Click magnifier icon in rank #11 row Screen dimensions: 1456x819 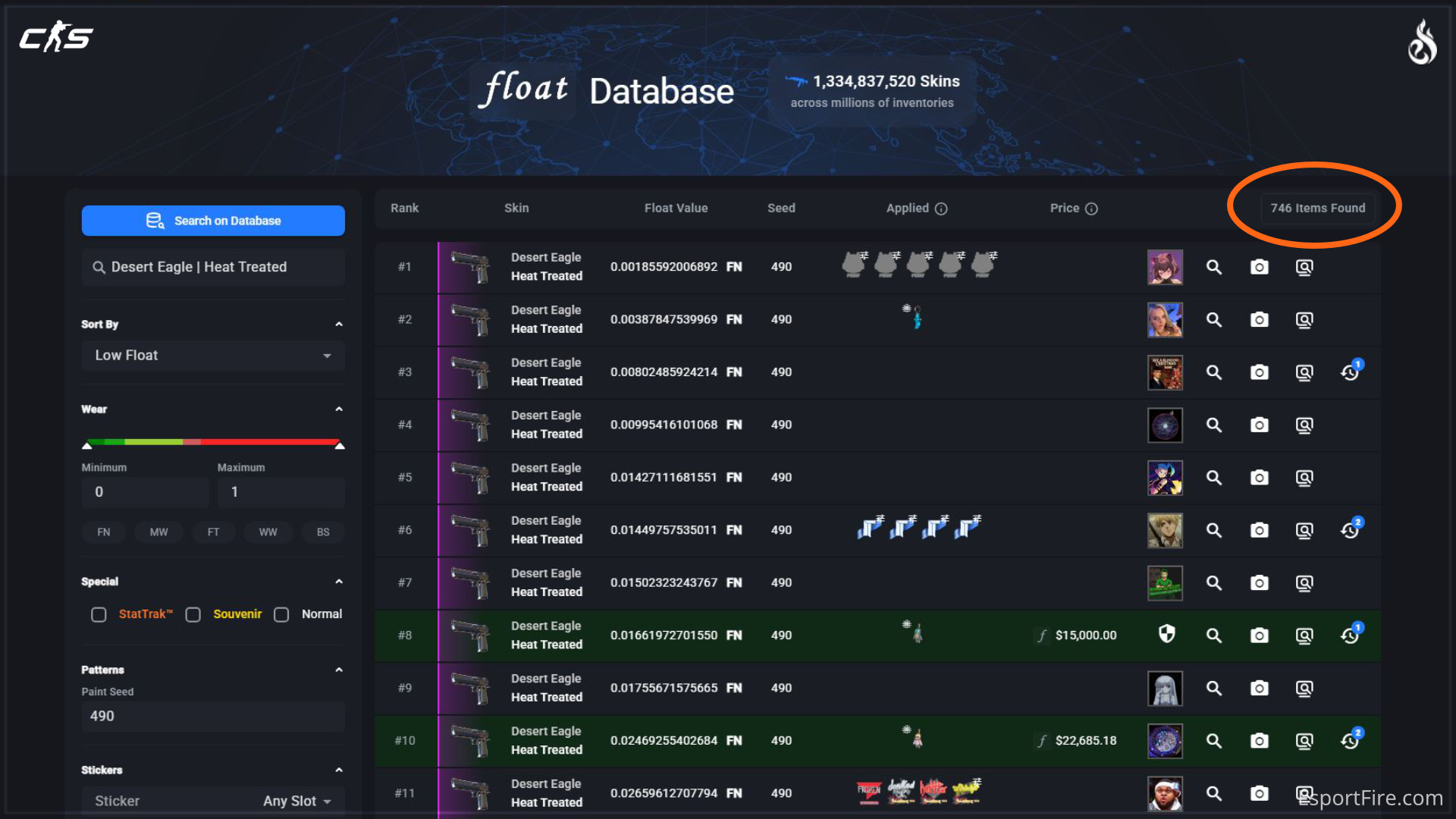(x=1214, y=793)
